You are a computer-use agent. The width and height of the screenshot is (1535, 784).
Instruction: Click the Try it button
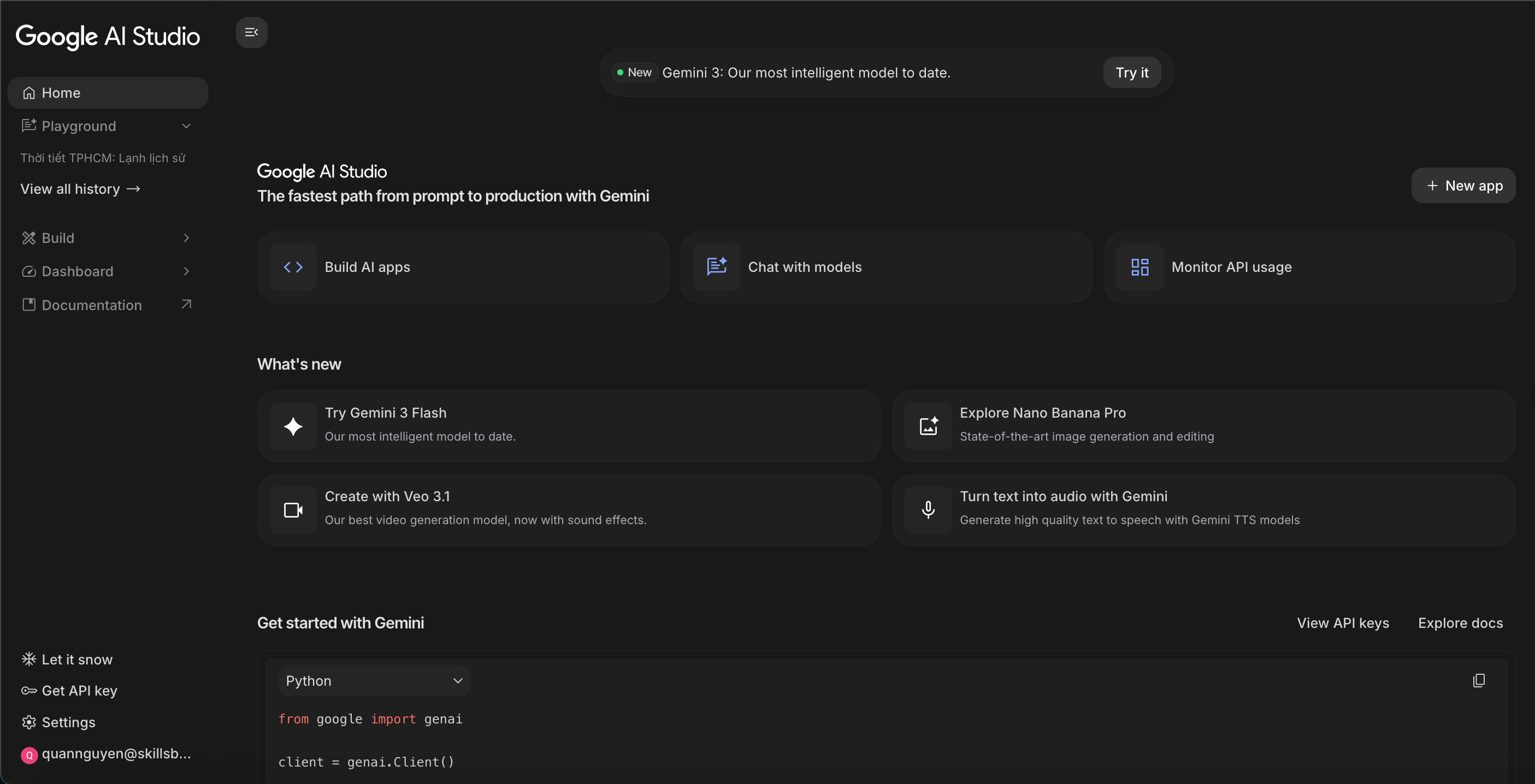1132,73
